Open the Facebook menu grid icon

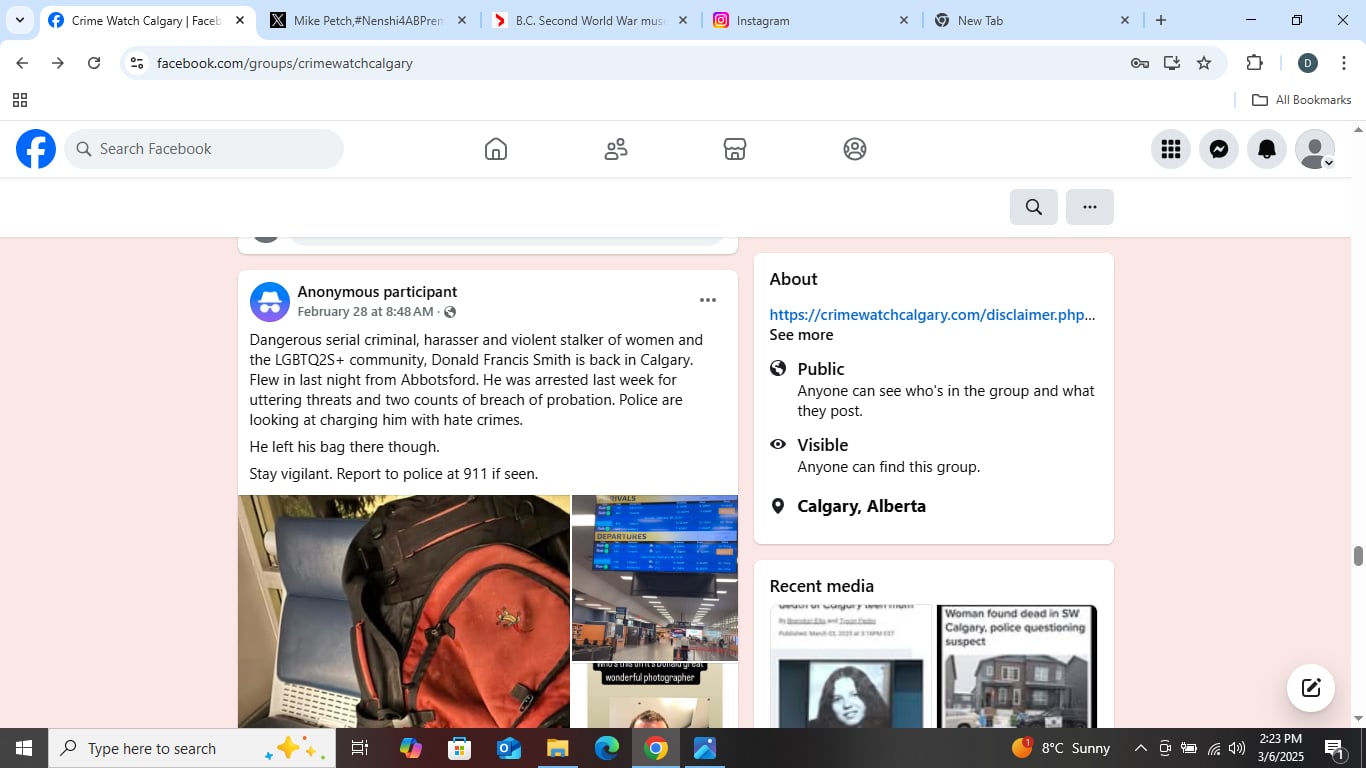click(1171, 149)
